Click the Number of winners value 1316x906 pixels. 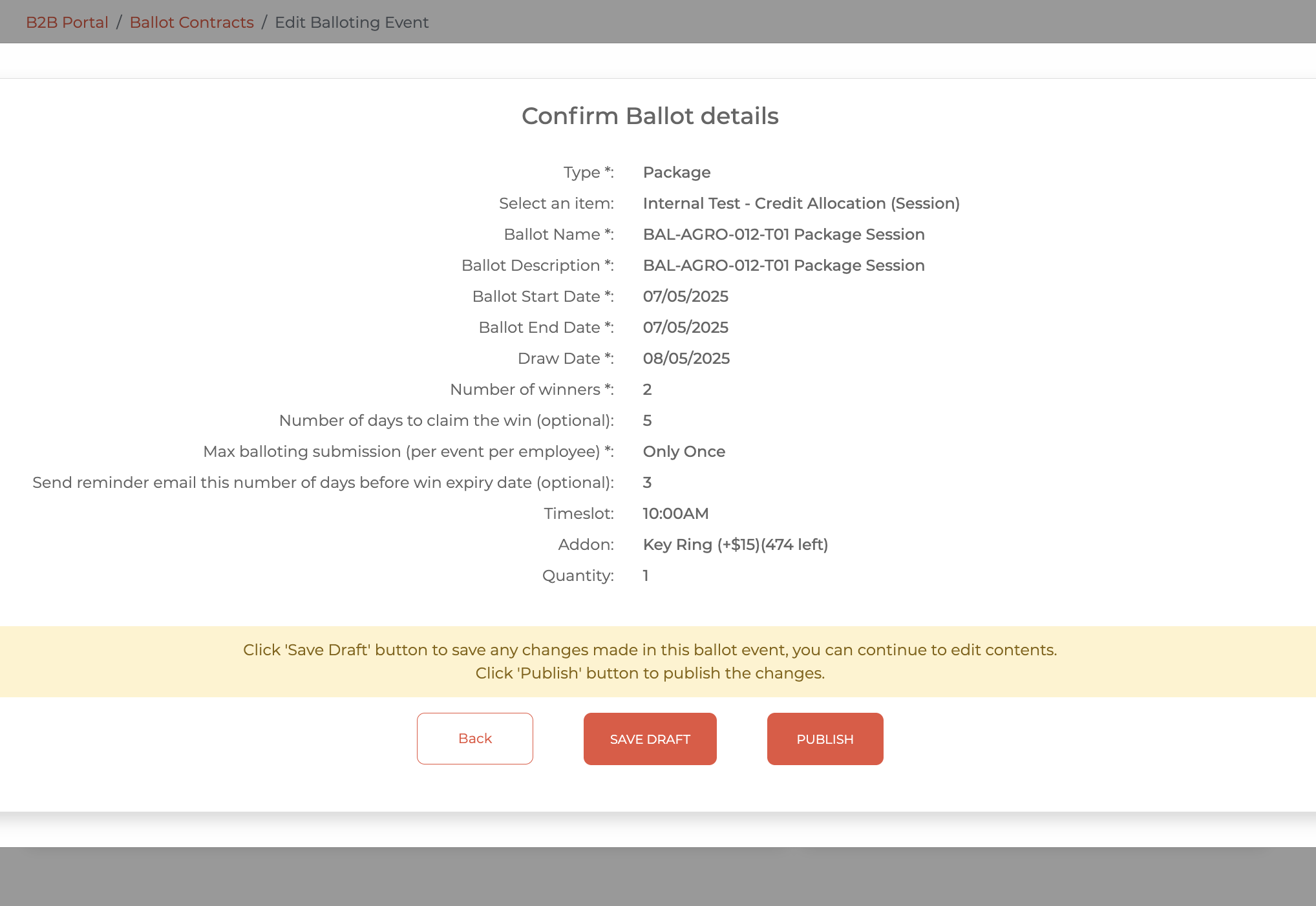point(647,390)
